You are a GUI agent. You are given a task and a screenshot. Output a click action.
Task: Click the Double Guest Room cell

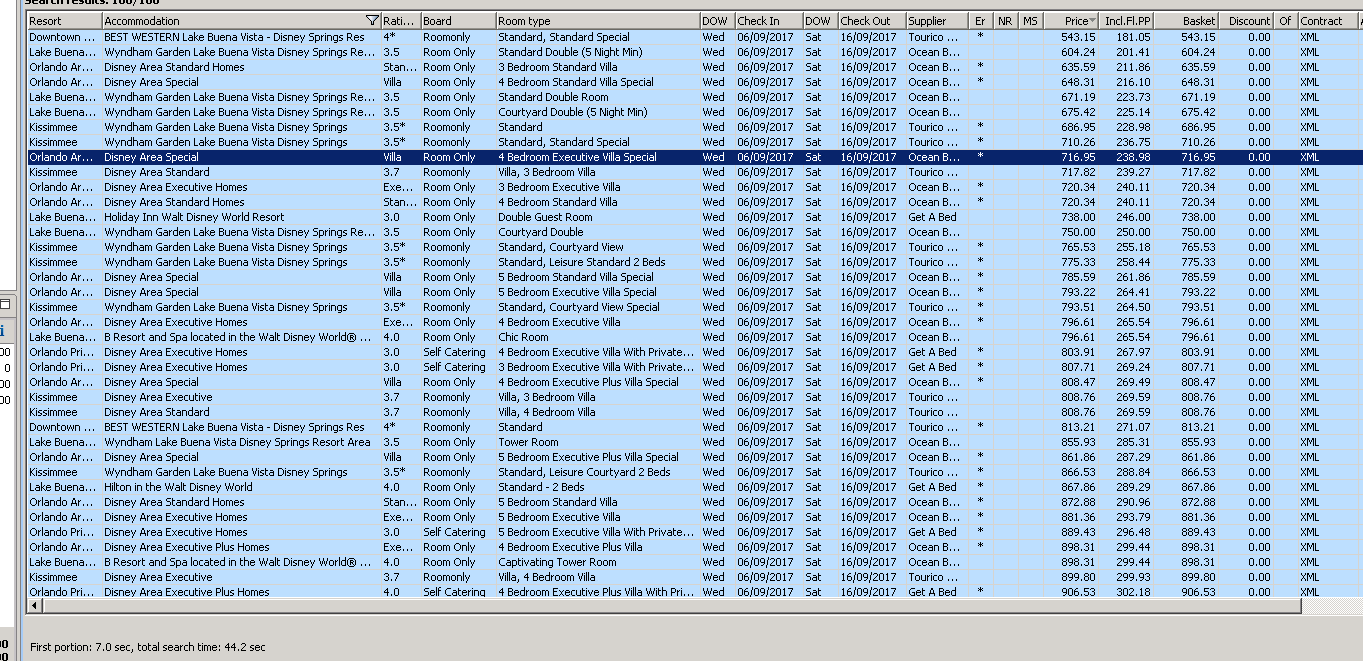coord(545,217)
